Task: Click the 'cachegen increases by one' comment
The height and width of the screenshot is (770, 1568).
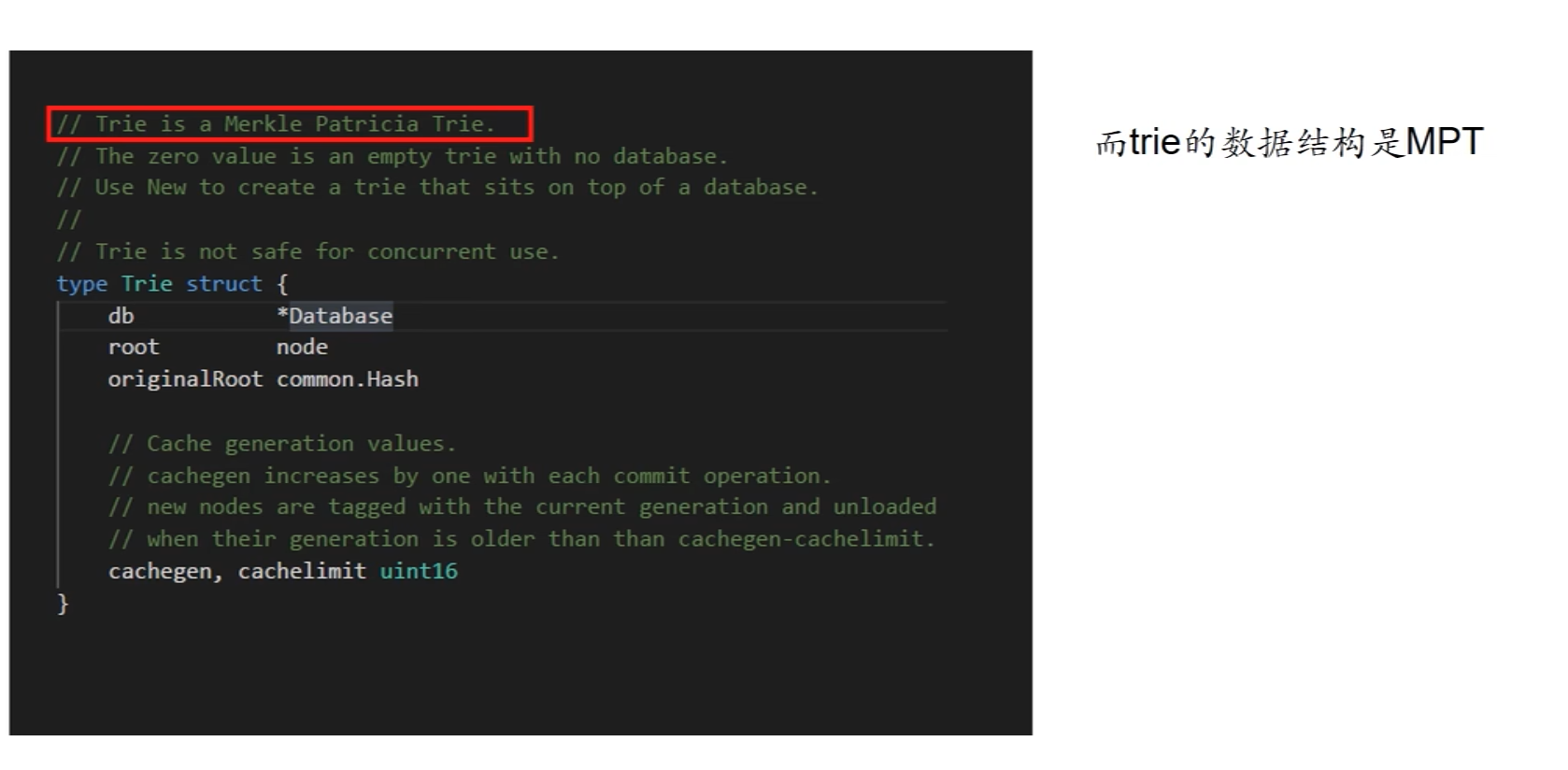Action: pos(470,476)
